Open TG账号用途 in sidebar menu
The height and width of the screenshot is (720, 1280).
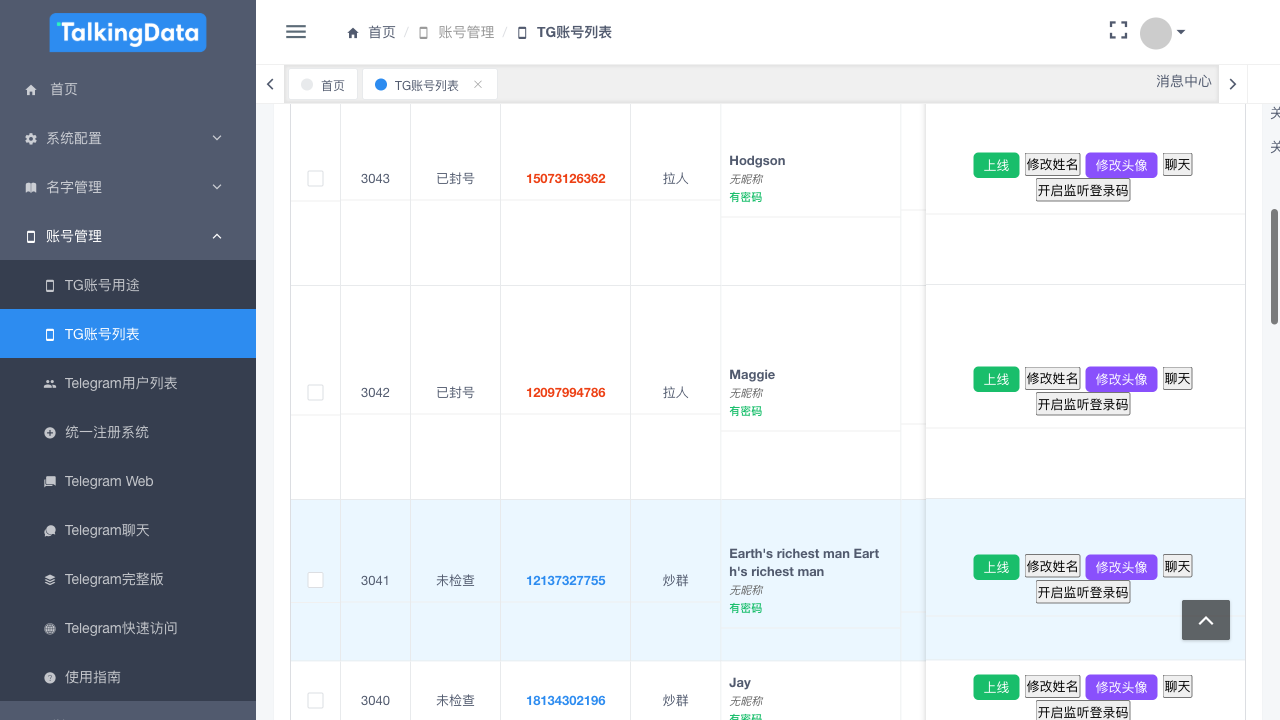pyautogui.click(x=102, y=285)
